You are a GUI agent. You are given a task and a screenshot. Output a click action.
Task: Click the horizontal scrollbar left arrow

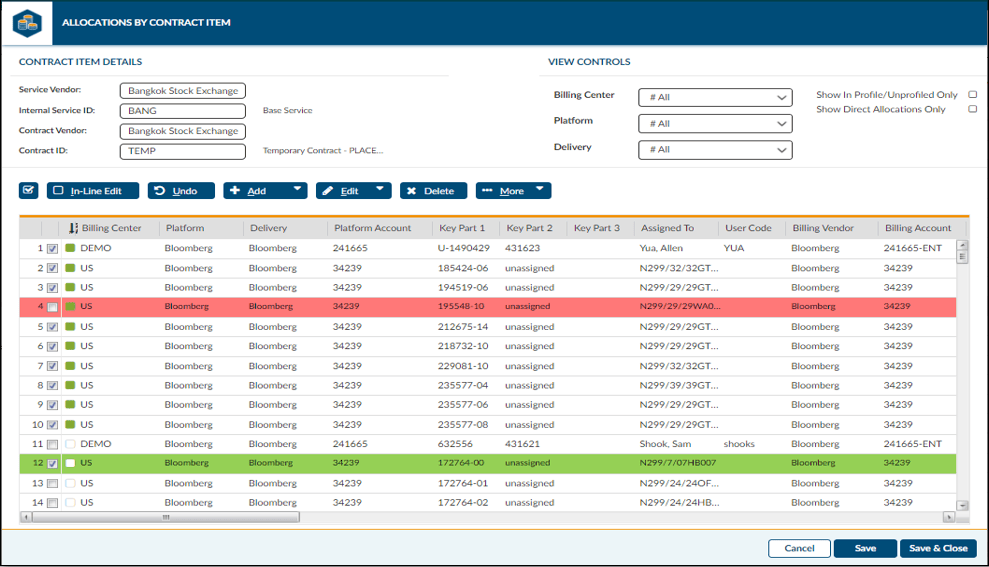click(26, 517)
